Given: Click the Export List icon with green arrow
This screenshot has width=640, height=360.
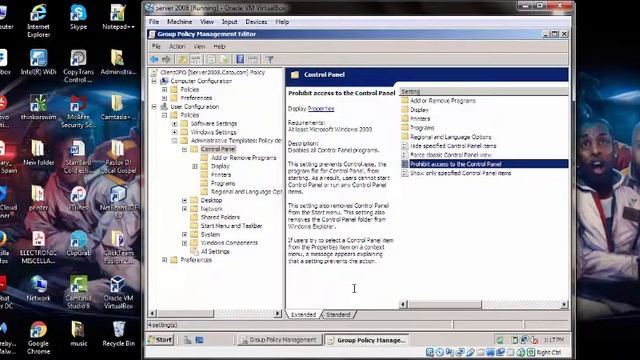Looking at the screenshot, I should pos(224,60).
